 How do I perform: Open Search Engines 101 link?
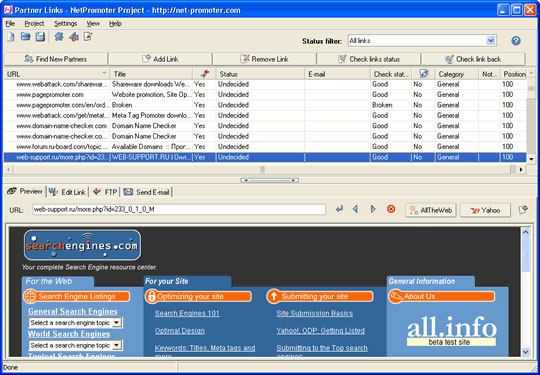(187, 313)
